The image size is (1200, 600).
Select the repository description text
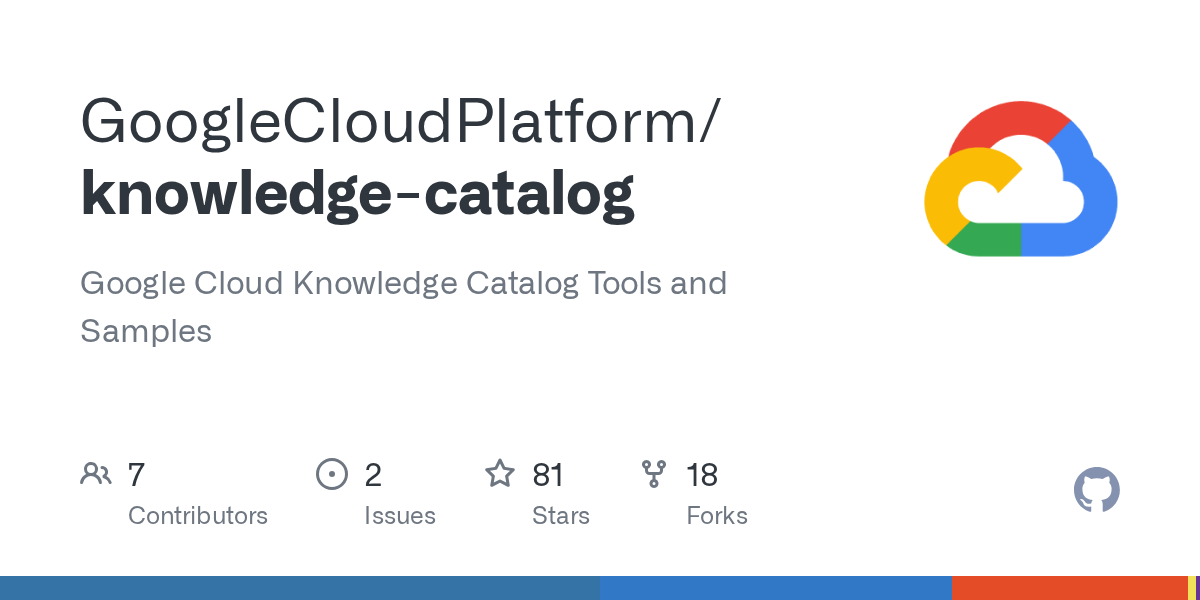(403, 306)
